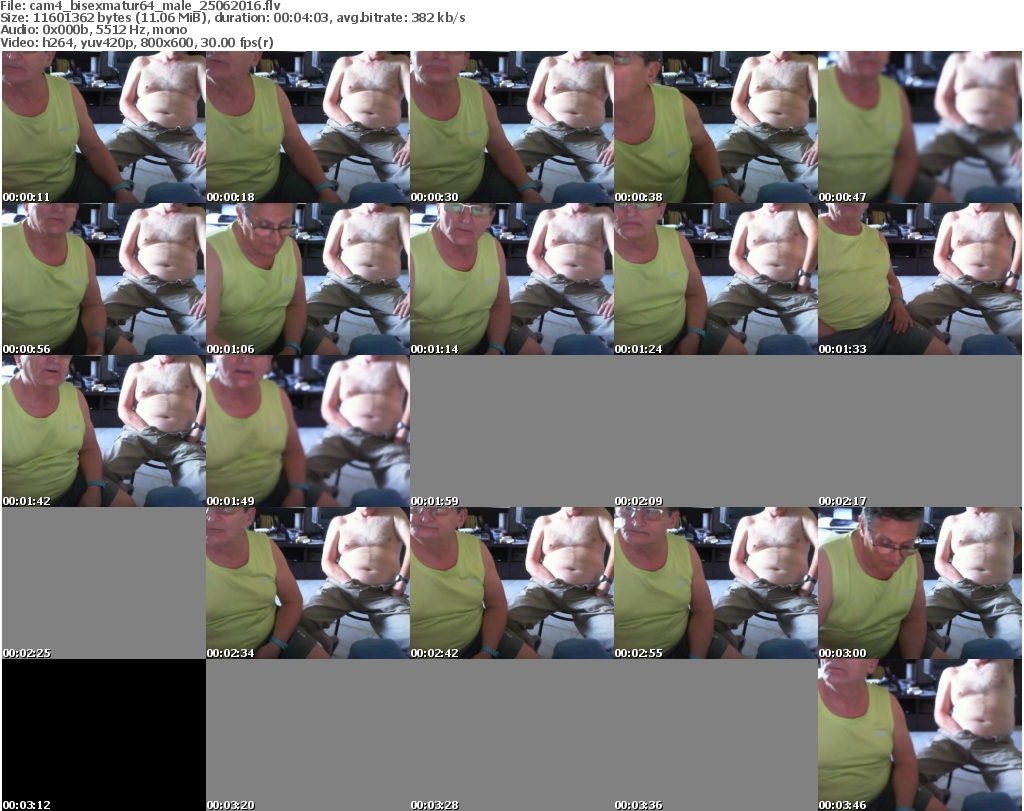Screen dimensions: 1024x811
Task: Select the thumbnail timestamped 00:03:46
Action: [x=920, y=735]
